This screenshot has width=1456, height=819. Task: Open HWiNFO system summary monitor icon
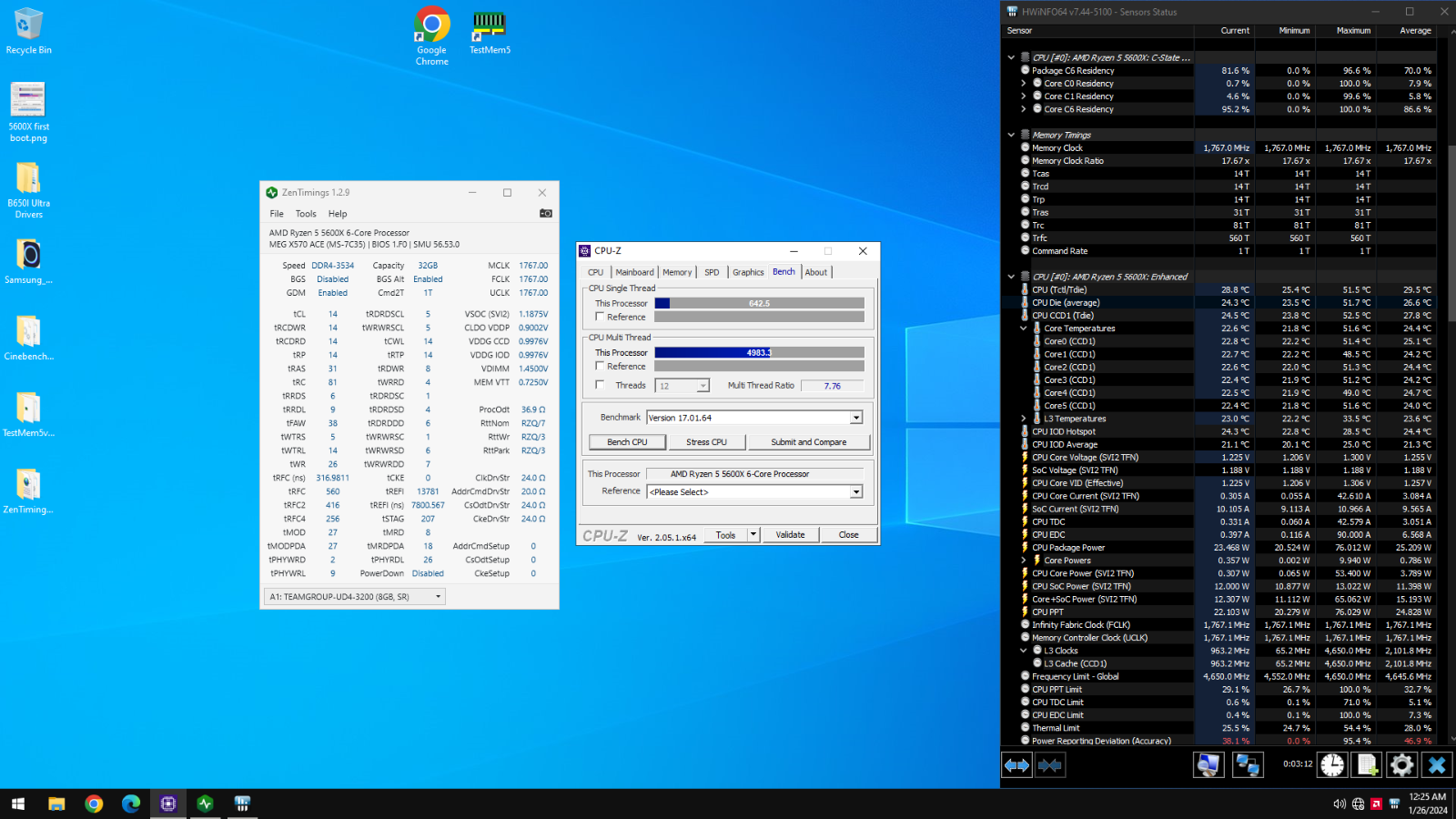click(x=1208, y=765)
